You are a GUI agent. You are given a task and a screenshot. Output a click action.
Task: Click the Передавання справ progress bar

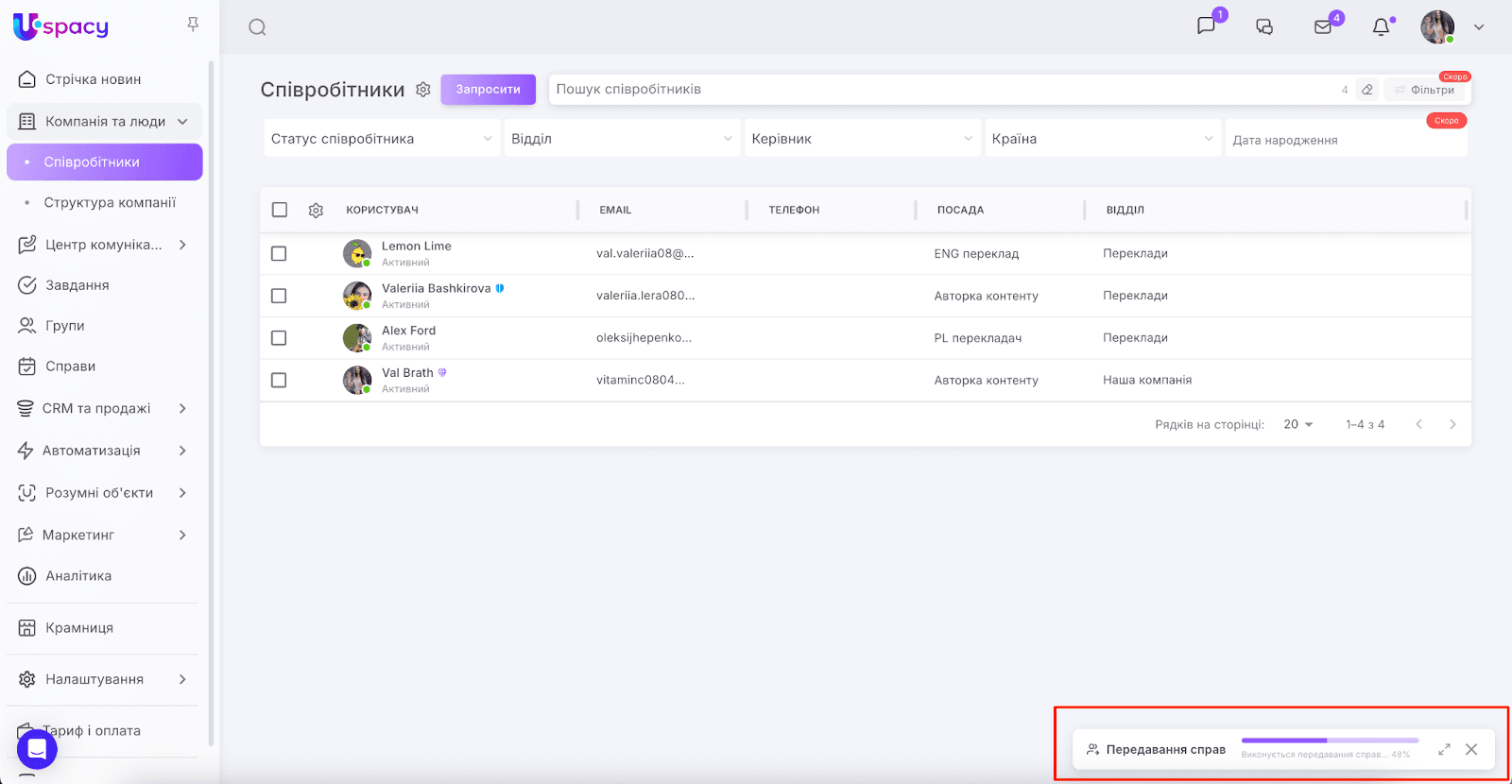point(1330,741)
